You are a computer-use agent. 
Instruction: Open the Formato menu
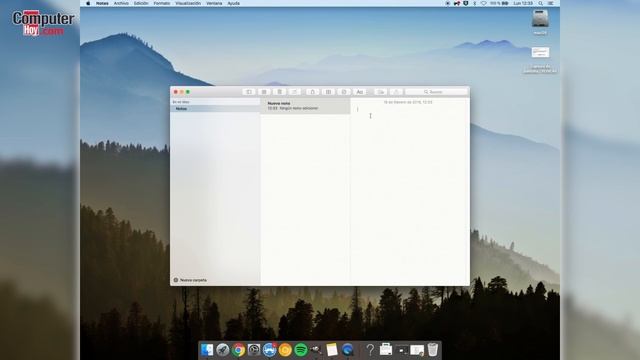(162, 3)
